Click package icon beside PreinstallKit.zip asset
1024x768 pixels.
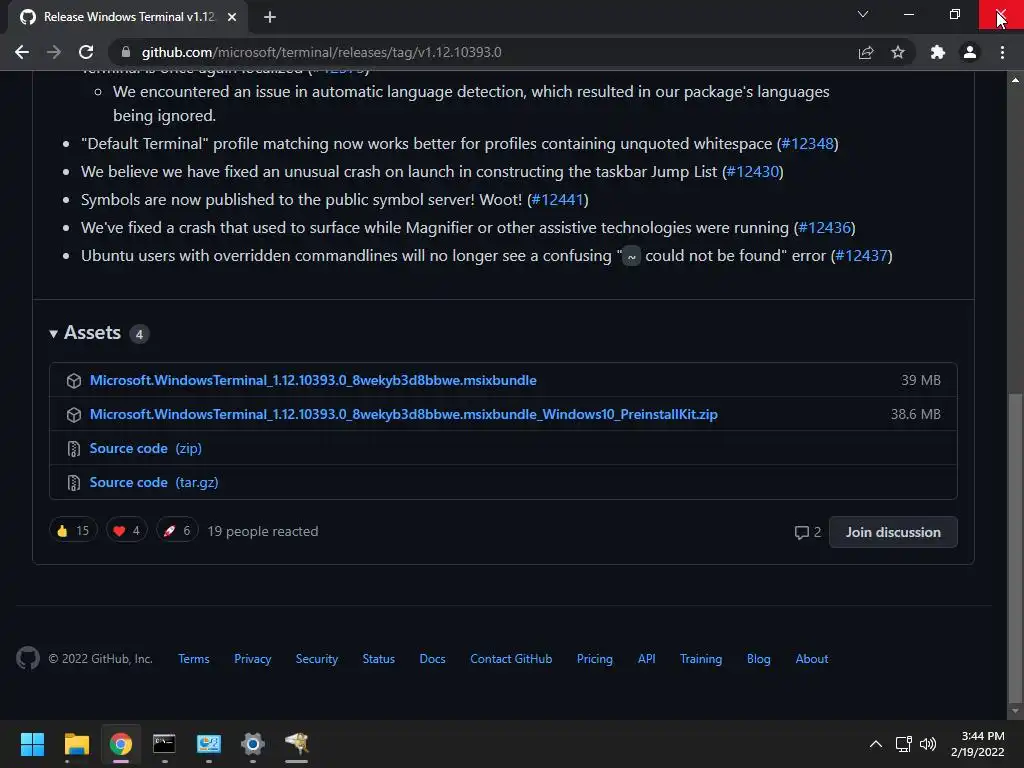[74, 415]
